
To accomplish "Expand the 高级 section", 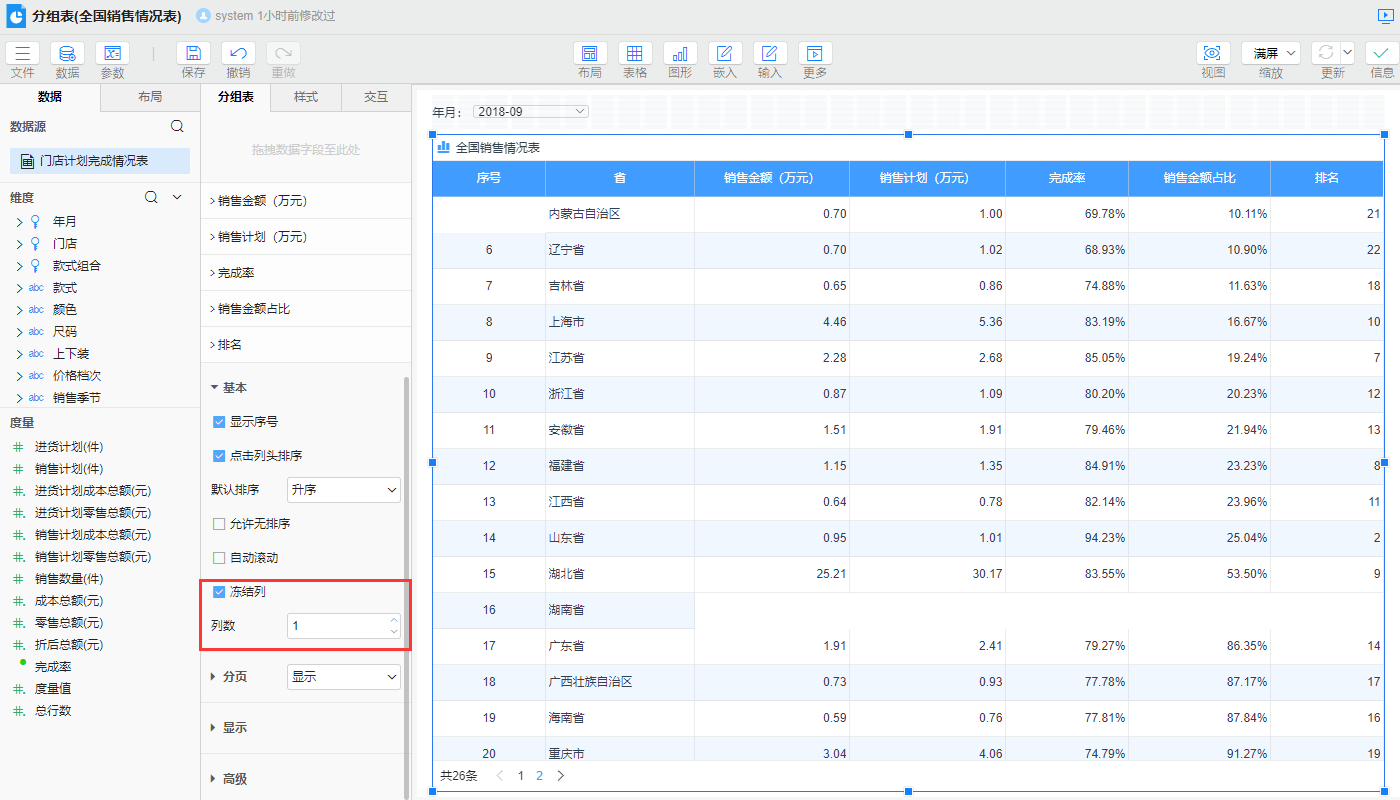I will click(x=234, y=779).
